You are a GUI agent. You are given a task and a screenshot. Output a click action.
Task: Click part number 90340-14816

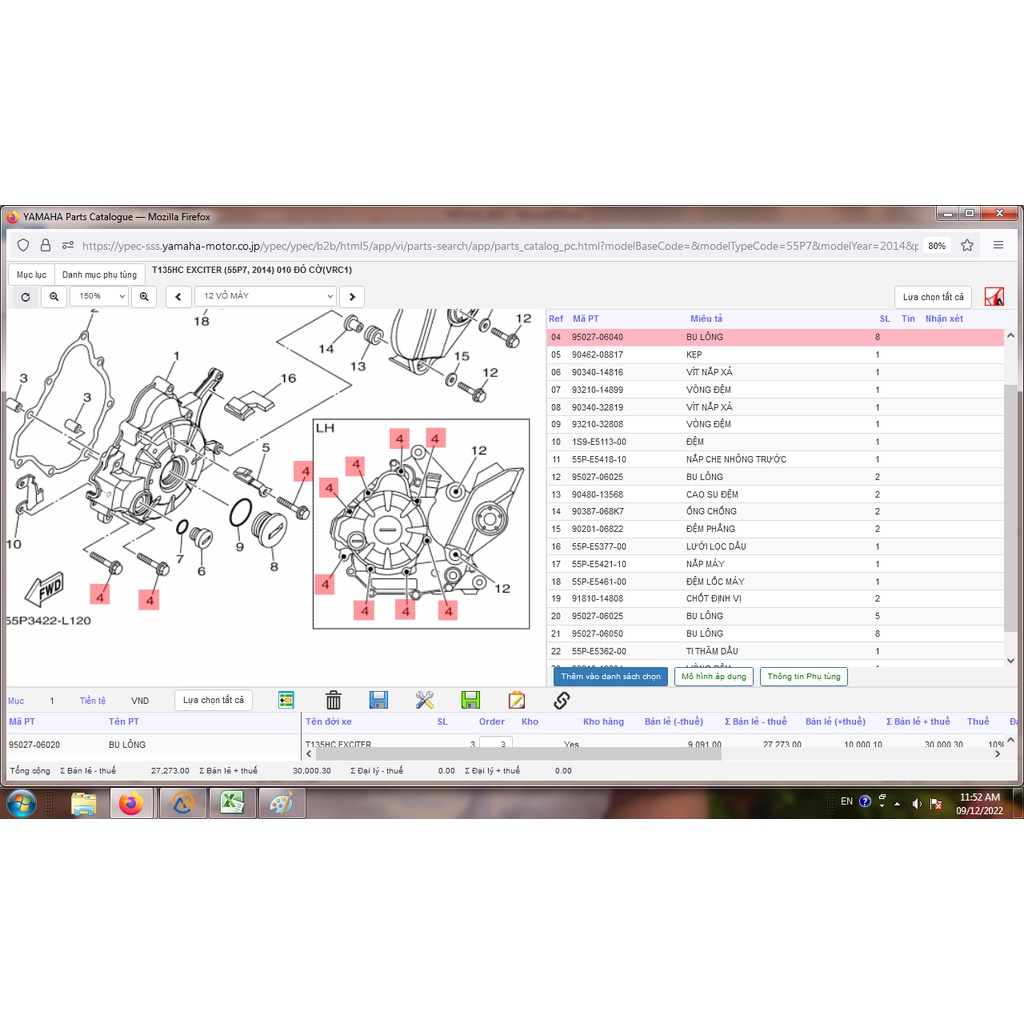coord(597,372)
